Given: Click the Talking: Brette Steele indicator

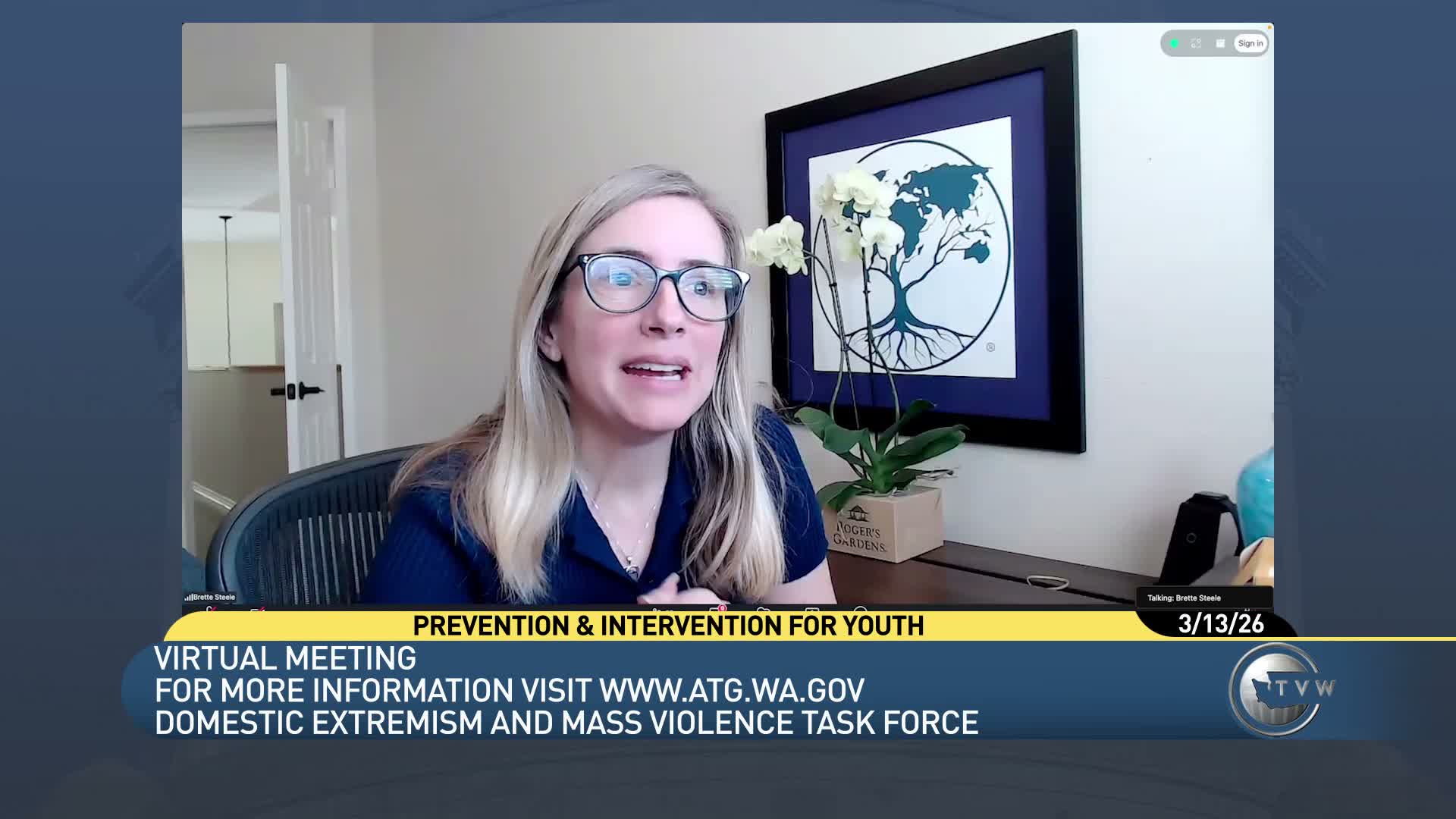Looking at the screenshot, I should 1183,598.
